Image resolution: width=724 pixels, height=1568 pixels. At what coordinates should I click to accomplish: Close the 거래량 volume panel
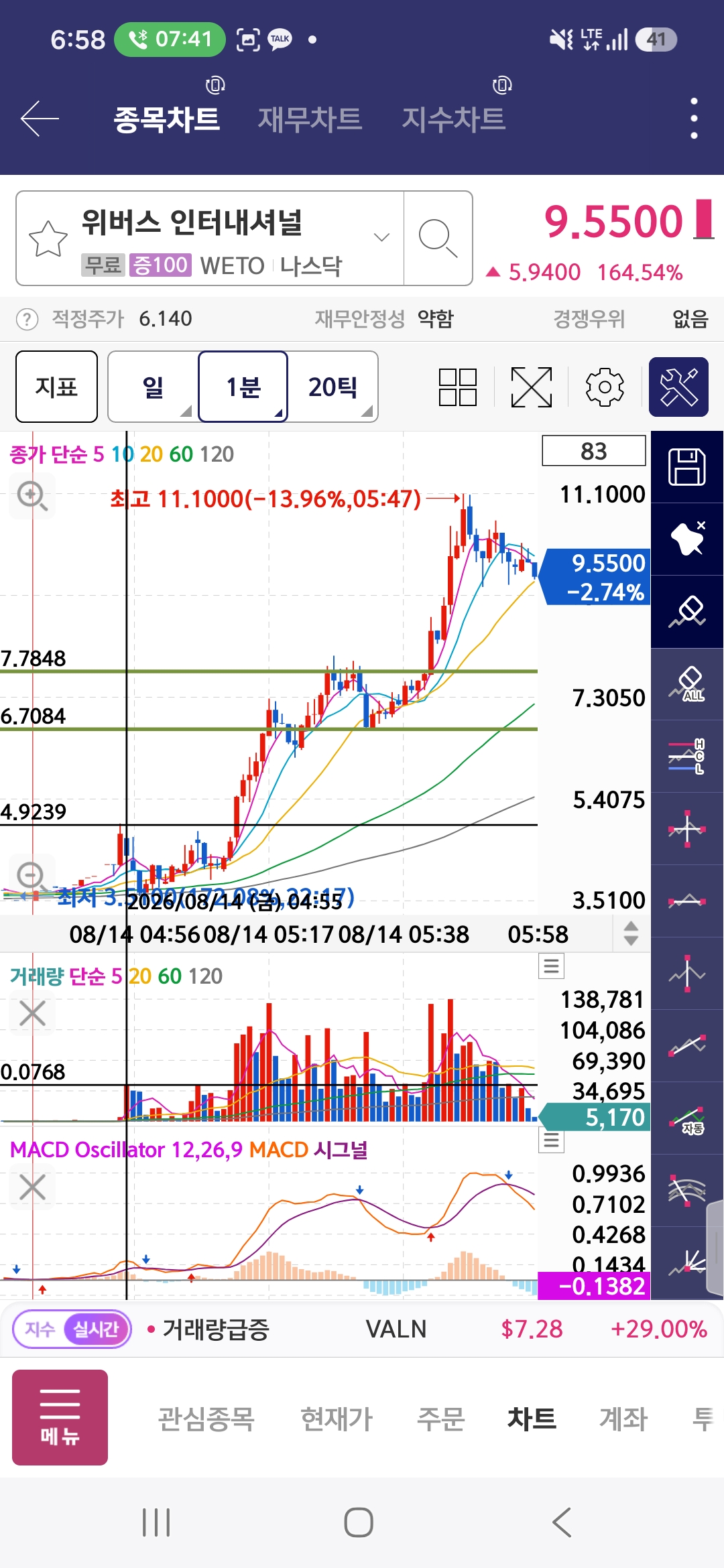point(32,1013)
